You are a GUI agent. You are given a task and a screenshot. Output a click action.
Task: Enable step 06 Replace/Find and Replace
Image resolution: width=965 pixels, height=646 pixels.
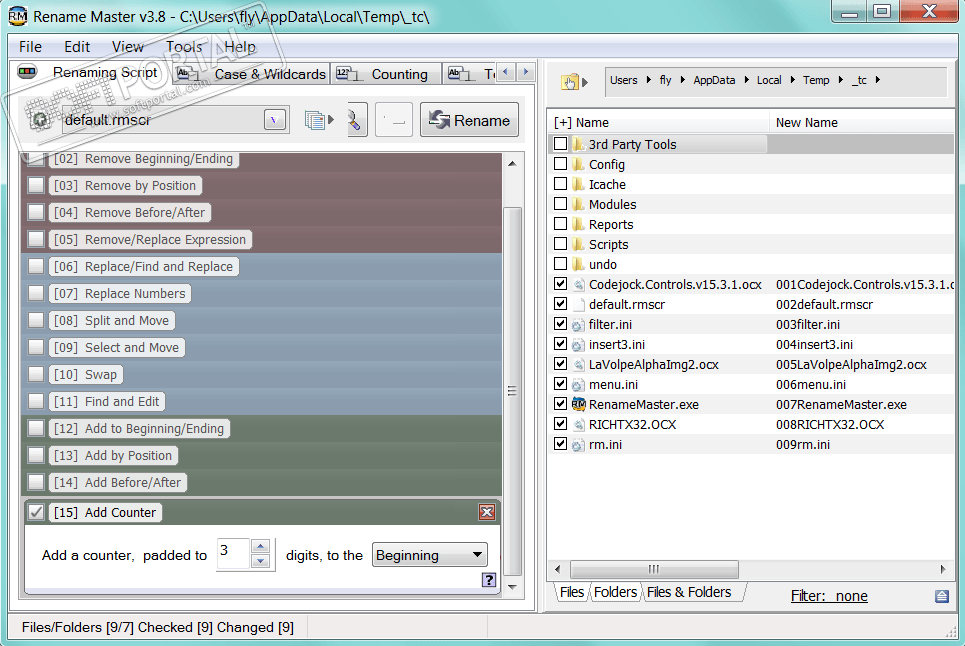click(x=36, y=266)
